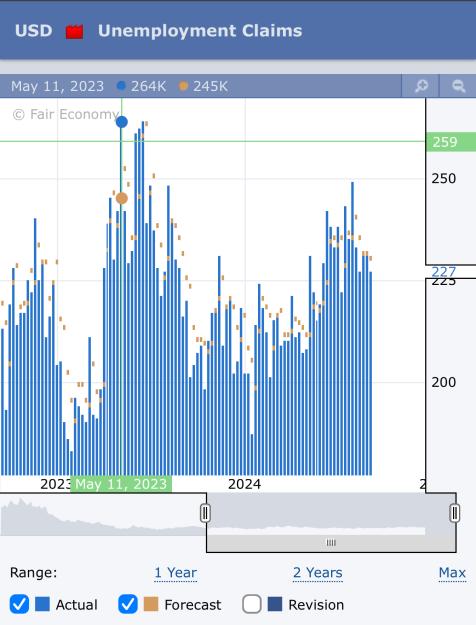Click the 264K actual readout in info bar
This screenshot has height=625, width=476.
pos(148,86)
